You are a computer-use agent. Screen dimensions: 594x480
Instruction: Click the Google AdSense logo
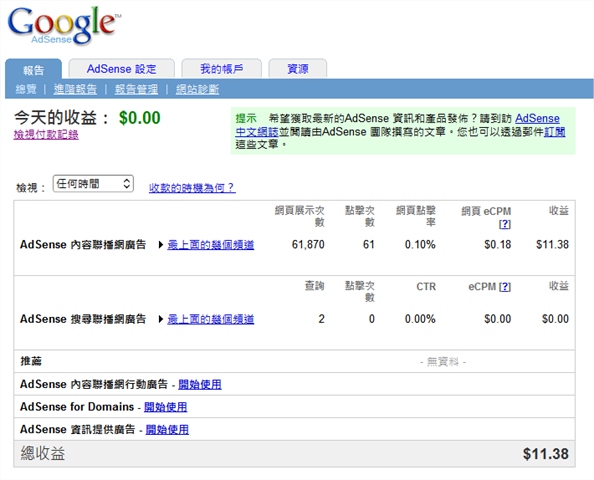64,26
